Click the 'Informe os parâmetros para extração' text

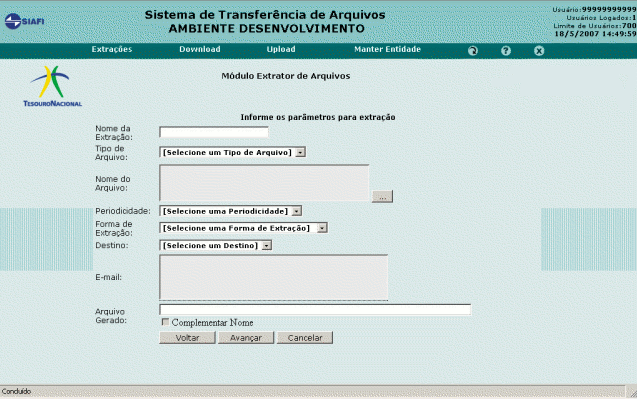point(318,117)
